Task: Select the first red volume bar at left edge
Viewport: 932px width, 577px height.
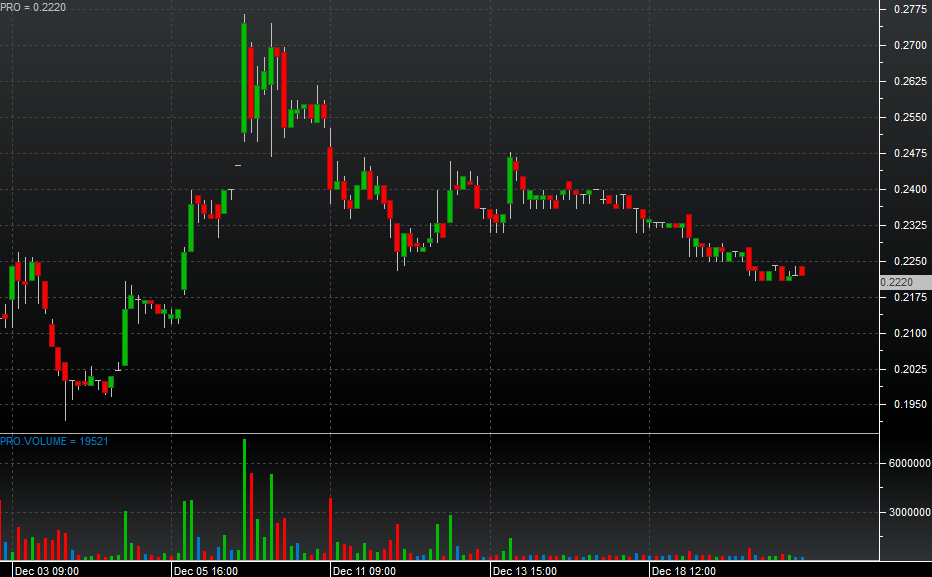Action: (x=1, y=528)
